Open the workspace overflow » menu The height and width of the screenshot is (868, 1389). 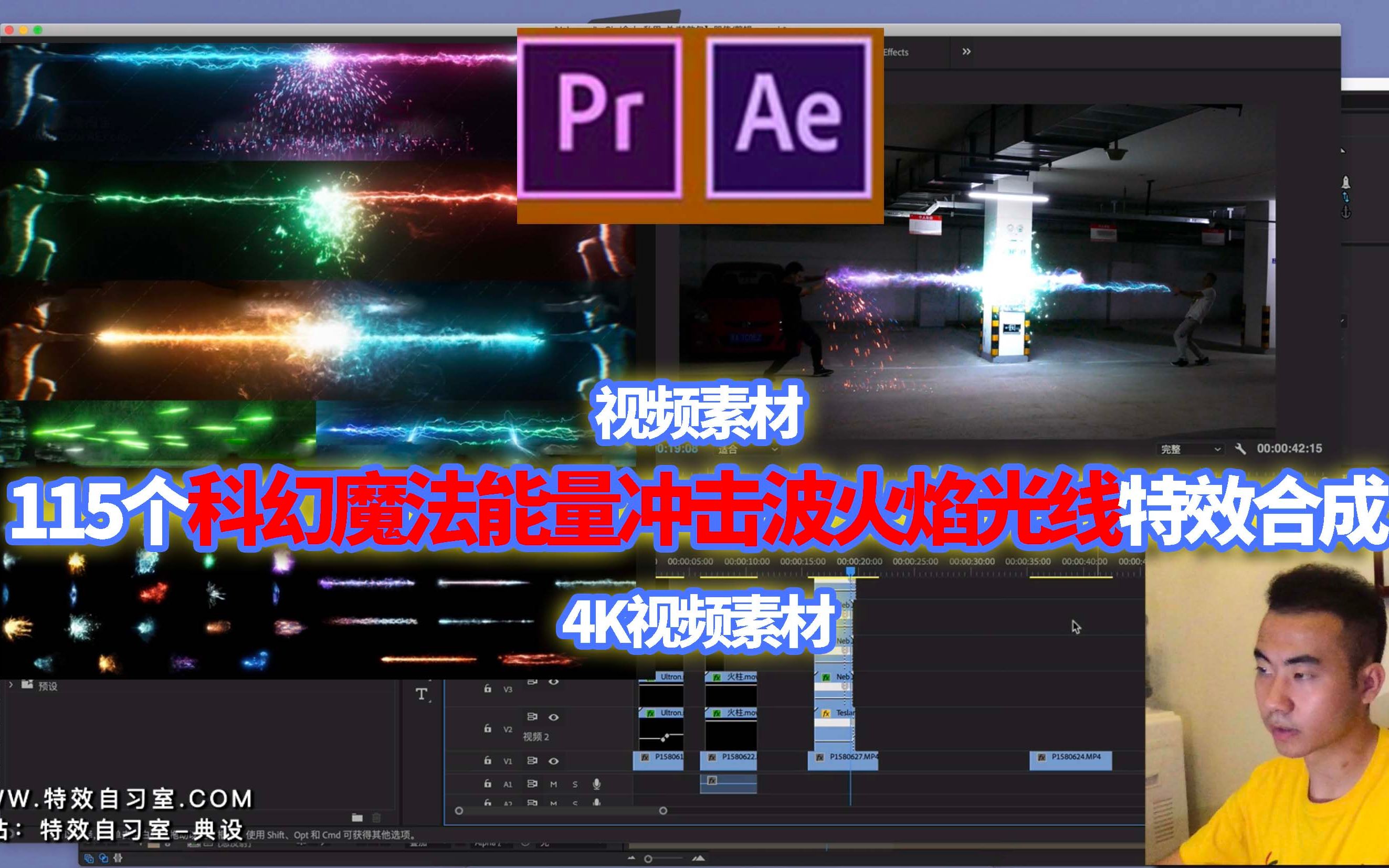tap(966, 51)
